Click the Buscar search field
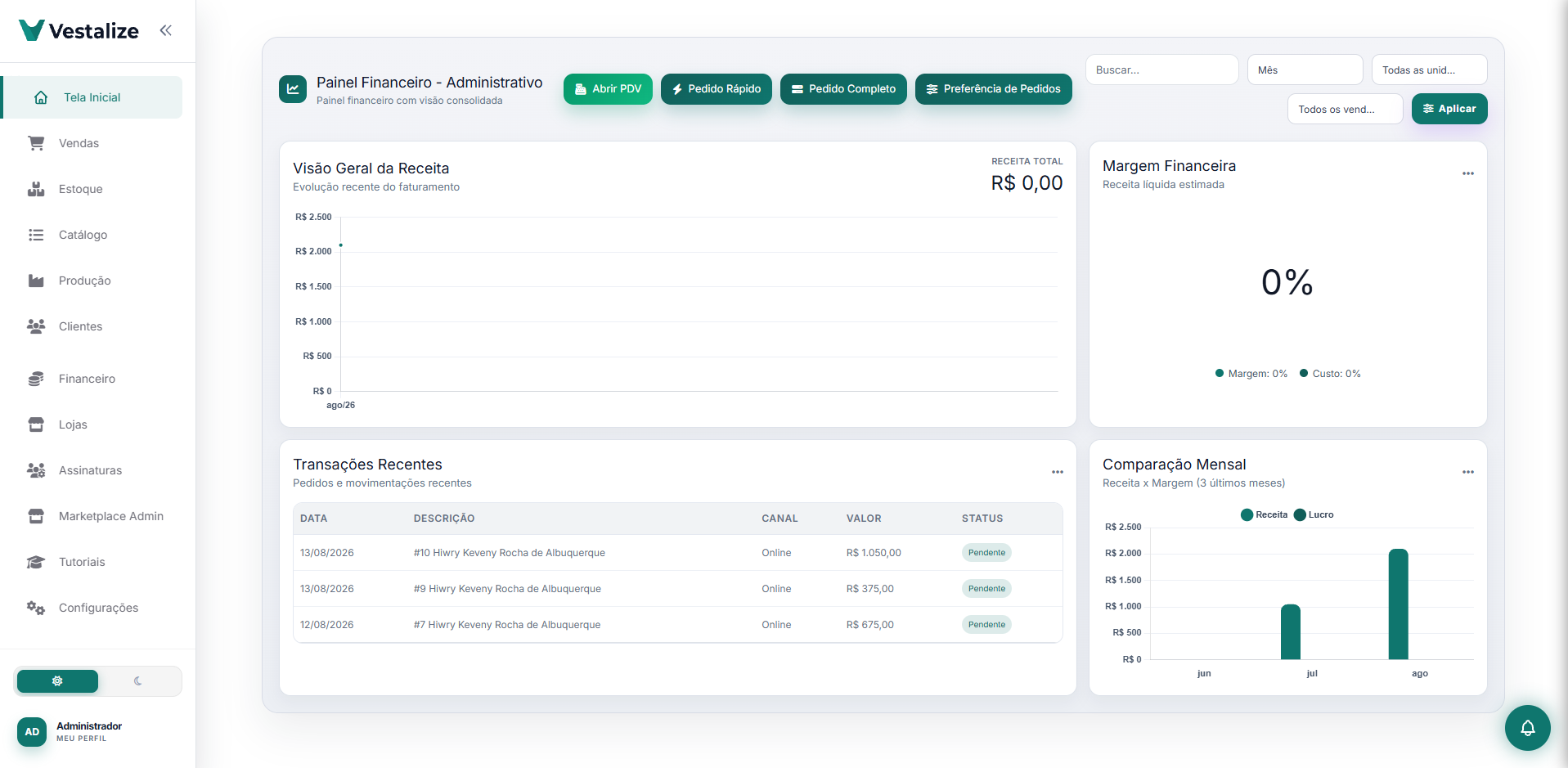The width and height of the screenshot is (1568, 768). [1162, 70]
